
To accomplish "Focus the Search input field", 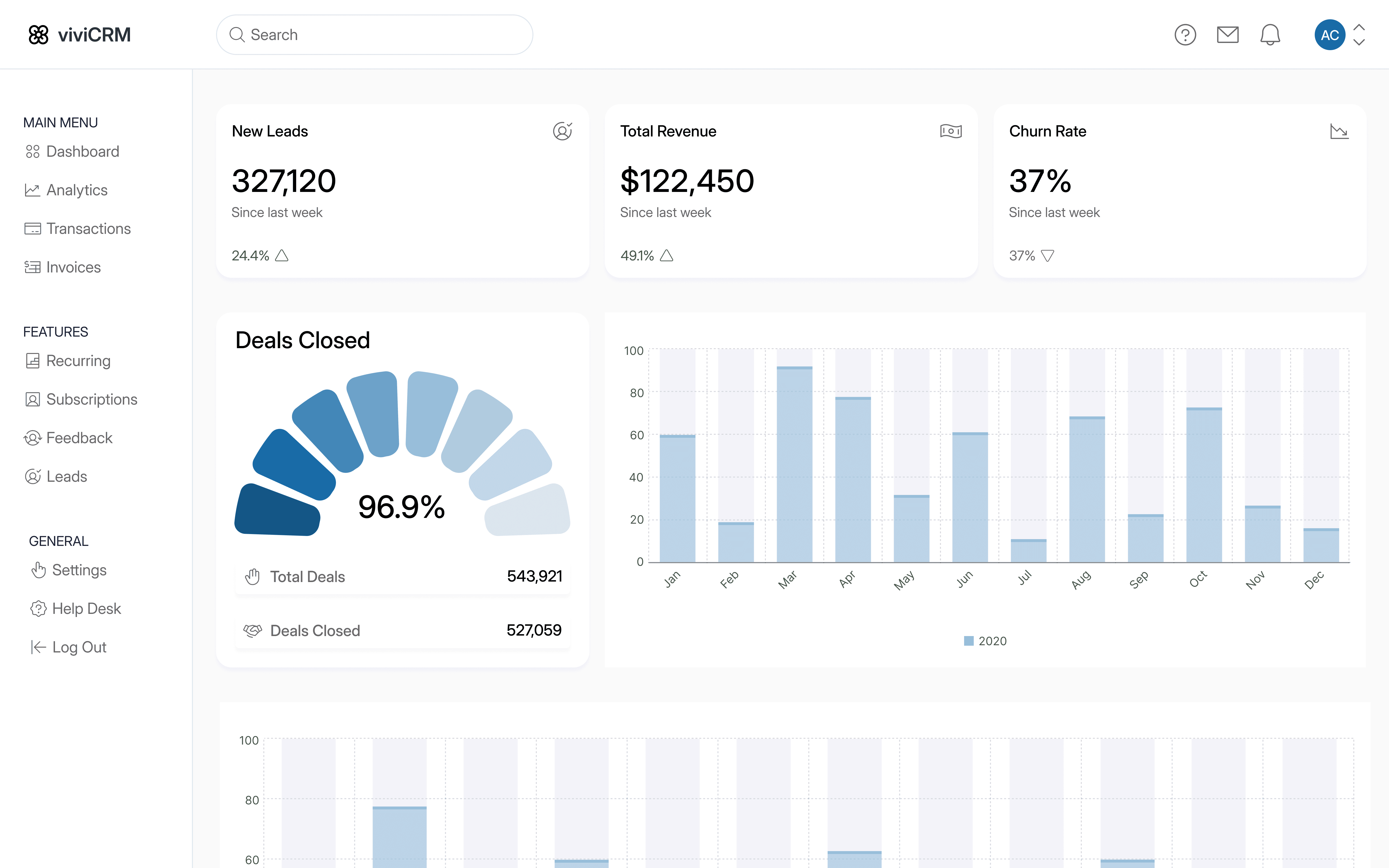I will [374, 34].
